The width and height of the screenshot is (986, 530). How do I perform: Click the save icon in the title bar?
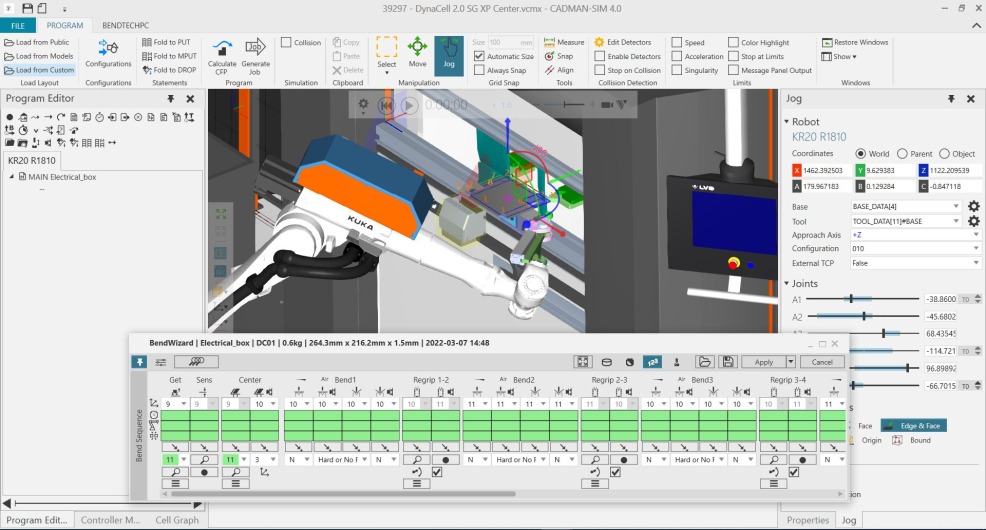pos(28,8)
